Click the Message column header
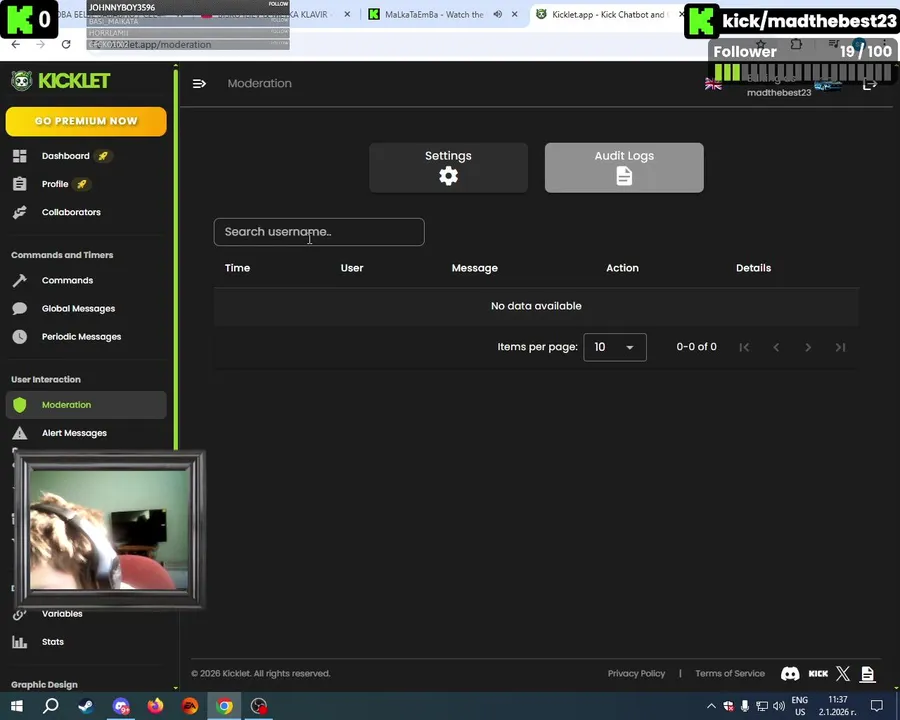 475,268
